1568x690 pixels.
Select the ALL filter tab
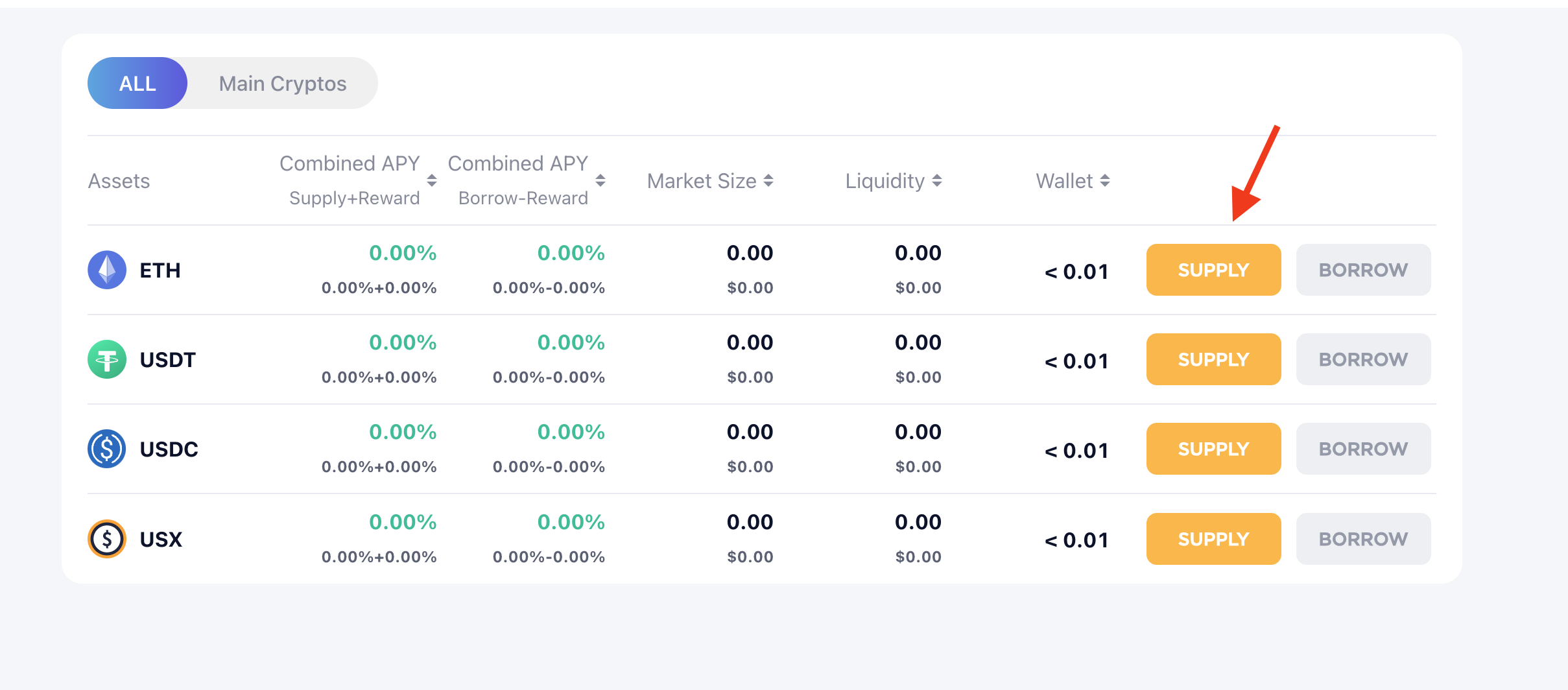[x=137, y=83]
